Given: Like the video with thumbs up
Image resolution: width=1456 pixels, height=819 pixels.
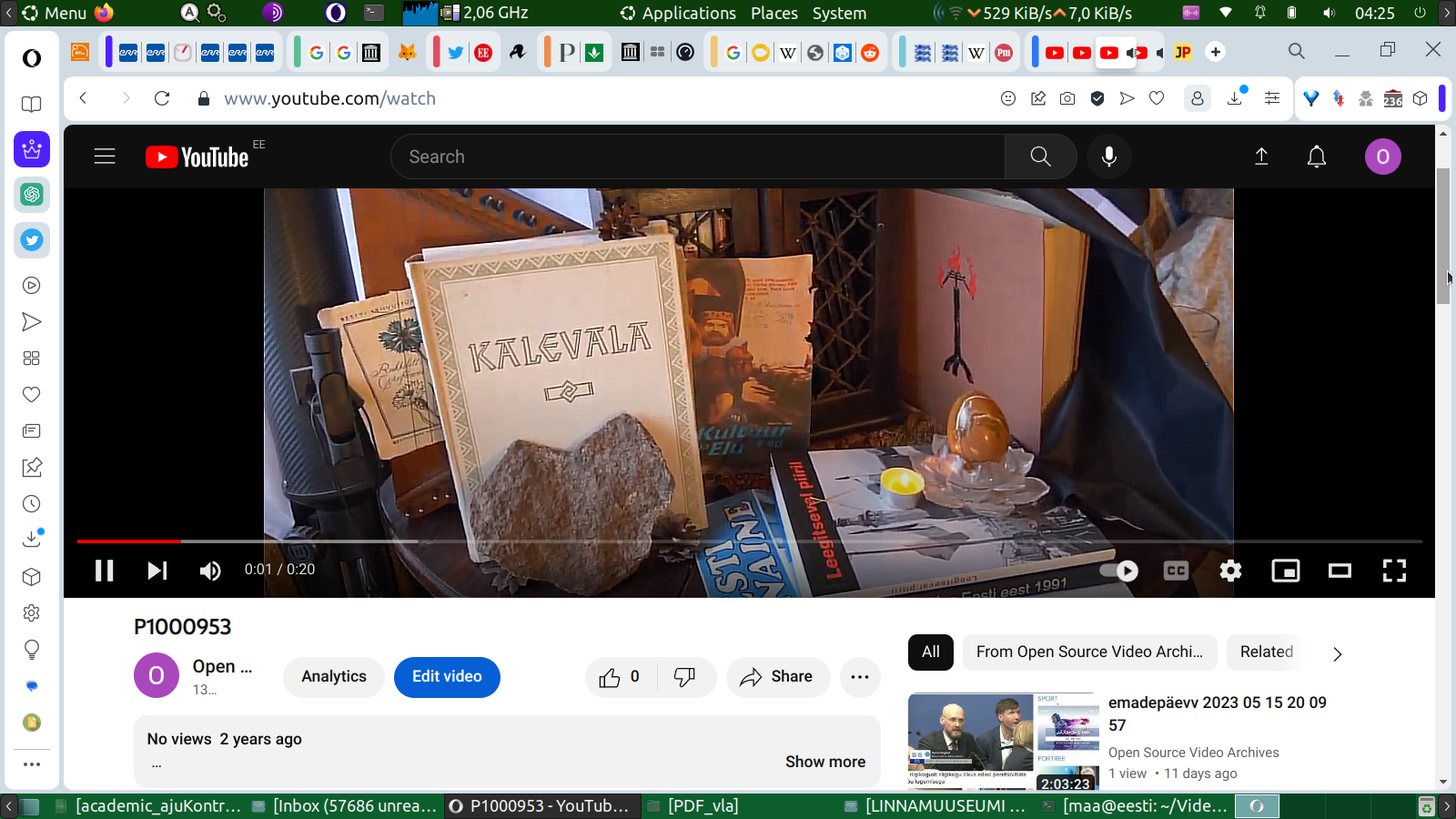Looking at the screenshot, I should click(x=621, y=677).
